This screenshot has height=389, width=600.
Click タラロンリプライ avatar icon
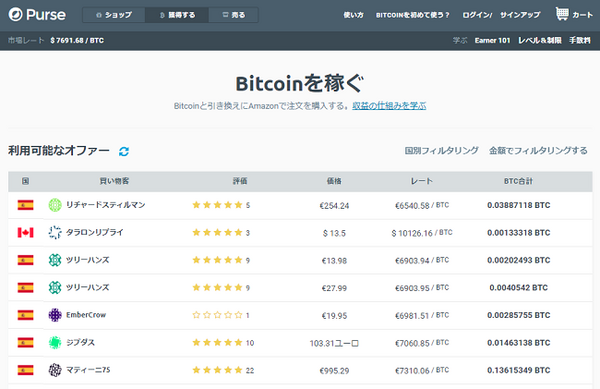pyautogui.click(x=55, y=233)
